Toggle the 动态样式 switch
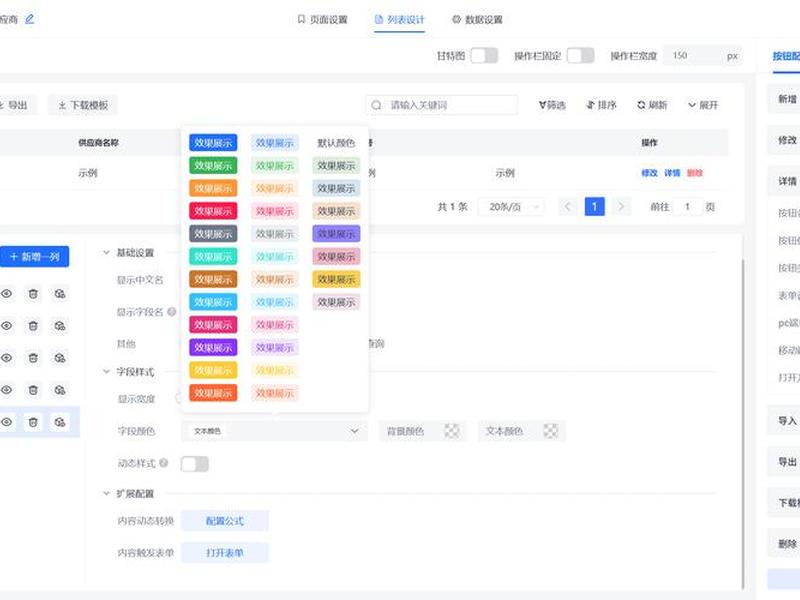800x600 pixels. (x=195, y=464)
